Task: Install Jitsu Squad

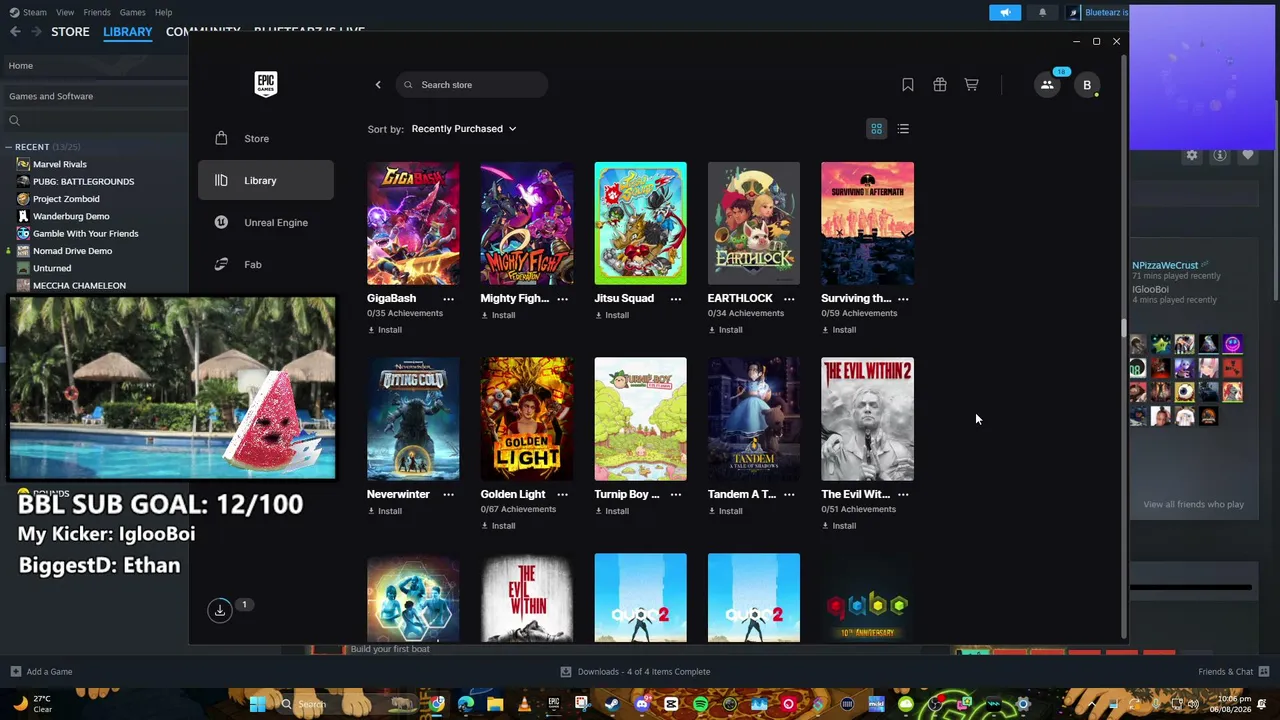Action: (x=612, y=315)
